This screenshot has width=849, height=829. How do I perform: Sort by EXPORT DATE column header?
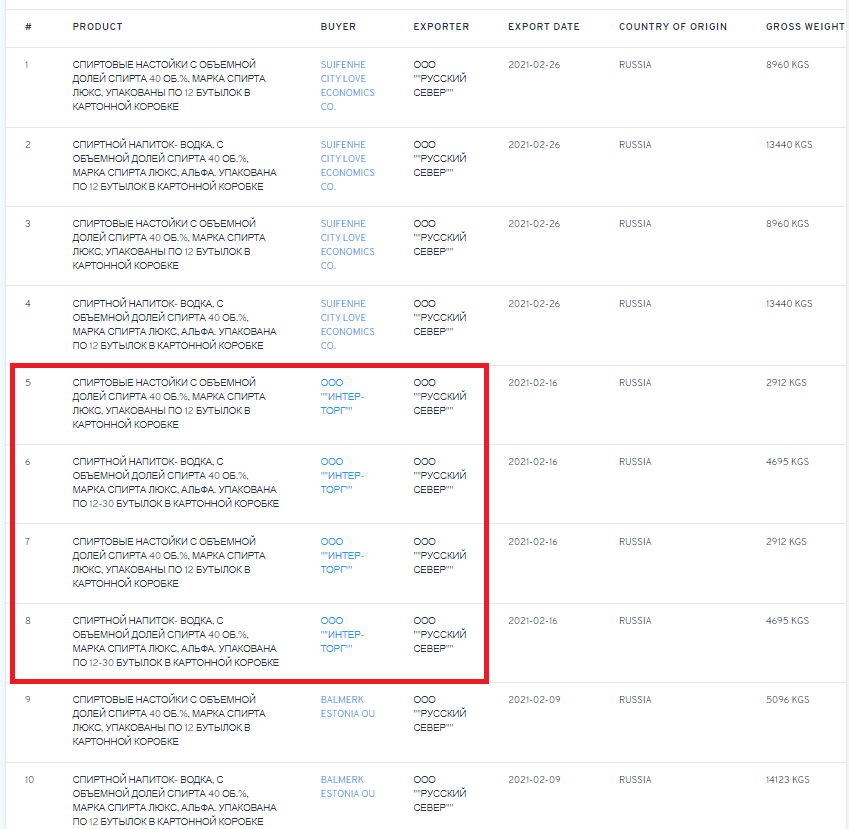tap(543, 26)
